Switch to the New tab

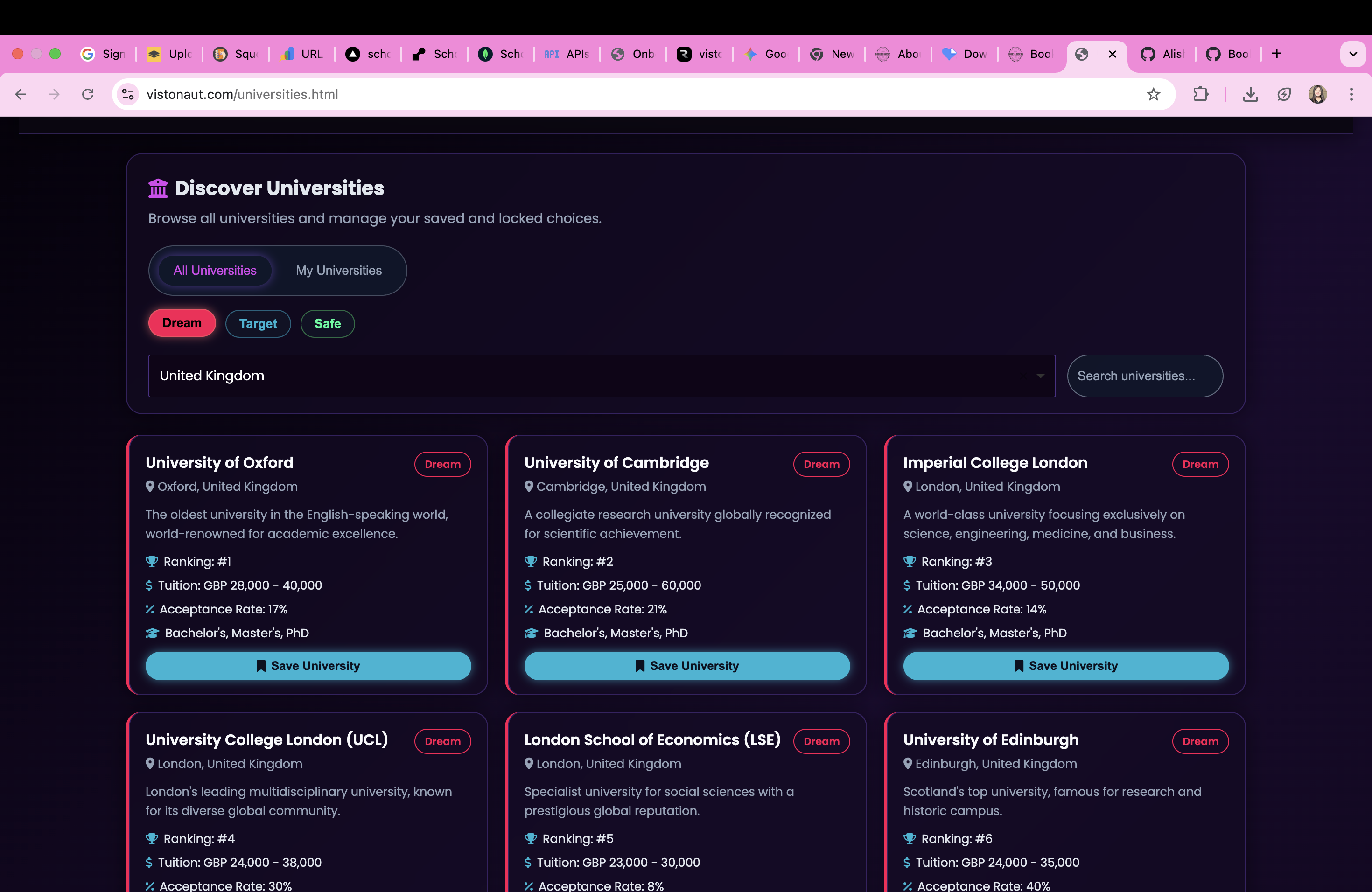[832, 54]
